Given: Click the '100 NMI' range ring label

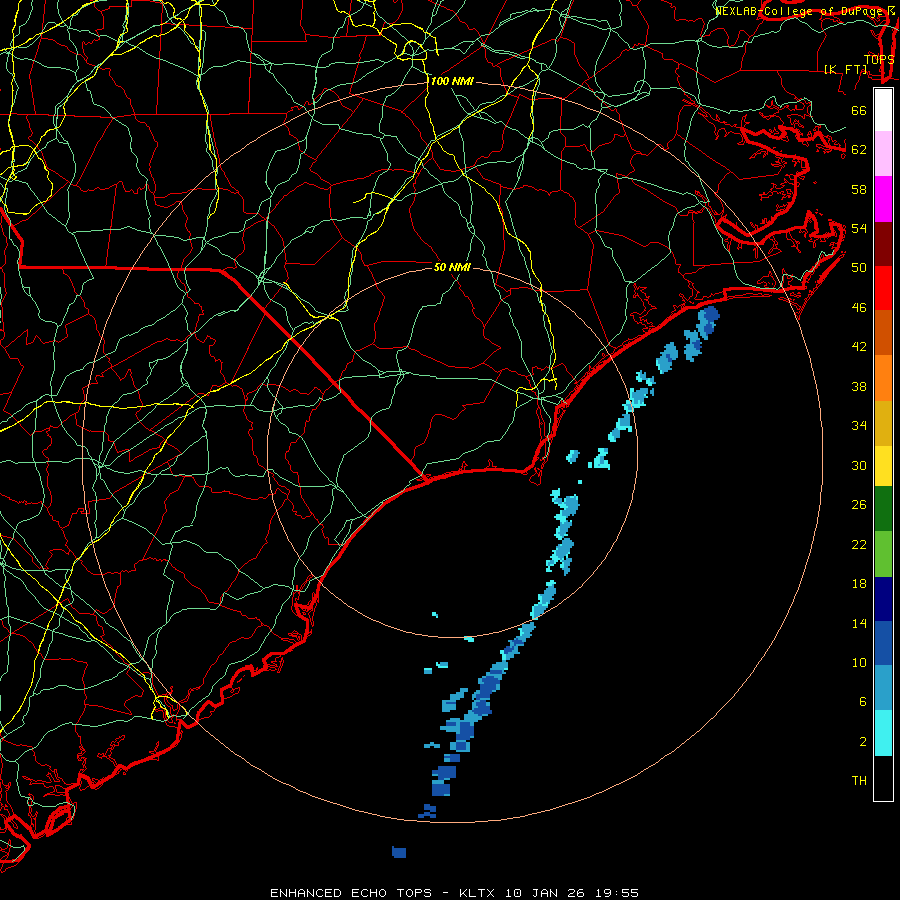Looking at the screenshot, I should (452, 81).
